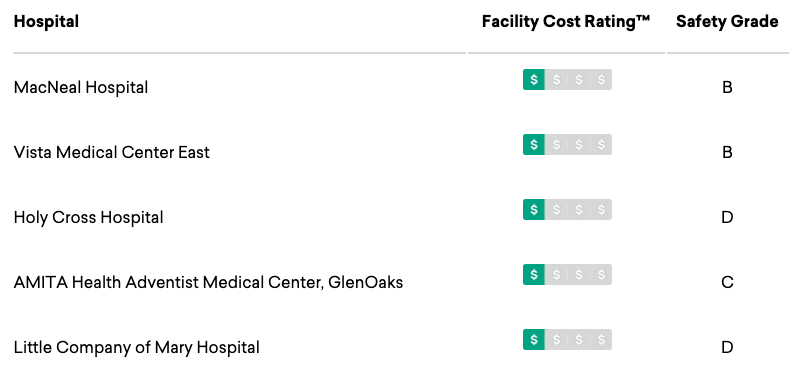Open AMITA Health Adventist Medical Center, GlenOaks
Image resolution: width=800 pixels, height=383 pixels.
tap(208, 282)
